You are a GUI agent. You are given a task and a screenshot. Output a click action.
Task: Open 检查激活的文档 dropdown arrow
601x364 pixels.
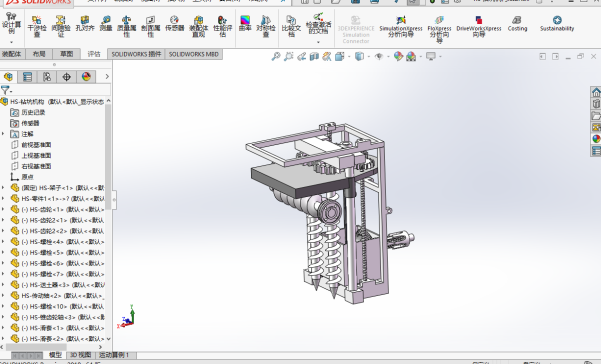(318, 42)
